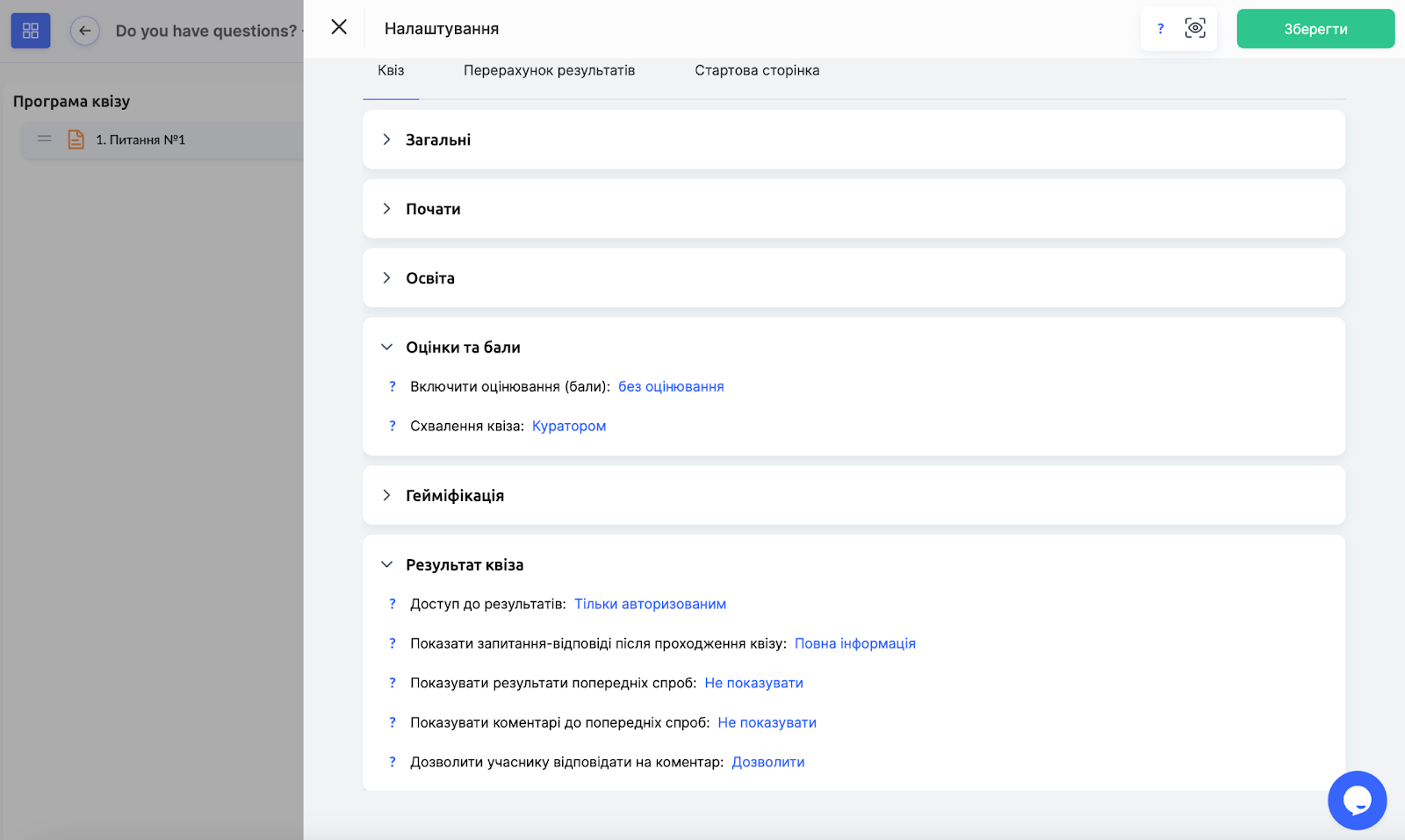Click help icon beside Доступ до результатів
Image resolution: width=1405 pixels, height=840 pixels.
pos(393,604)
